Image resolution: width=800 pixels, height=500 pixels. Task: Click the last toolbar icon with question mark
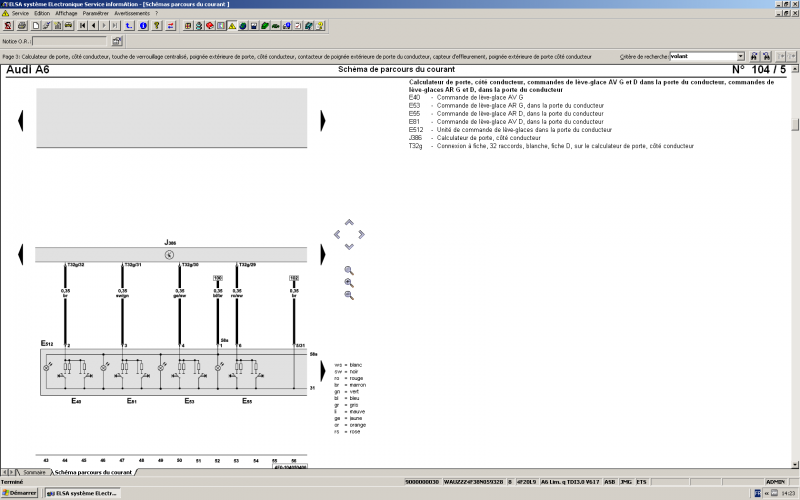(320, 26)
